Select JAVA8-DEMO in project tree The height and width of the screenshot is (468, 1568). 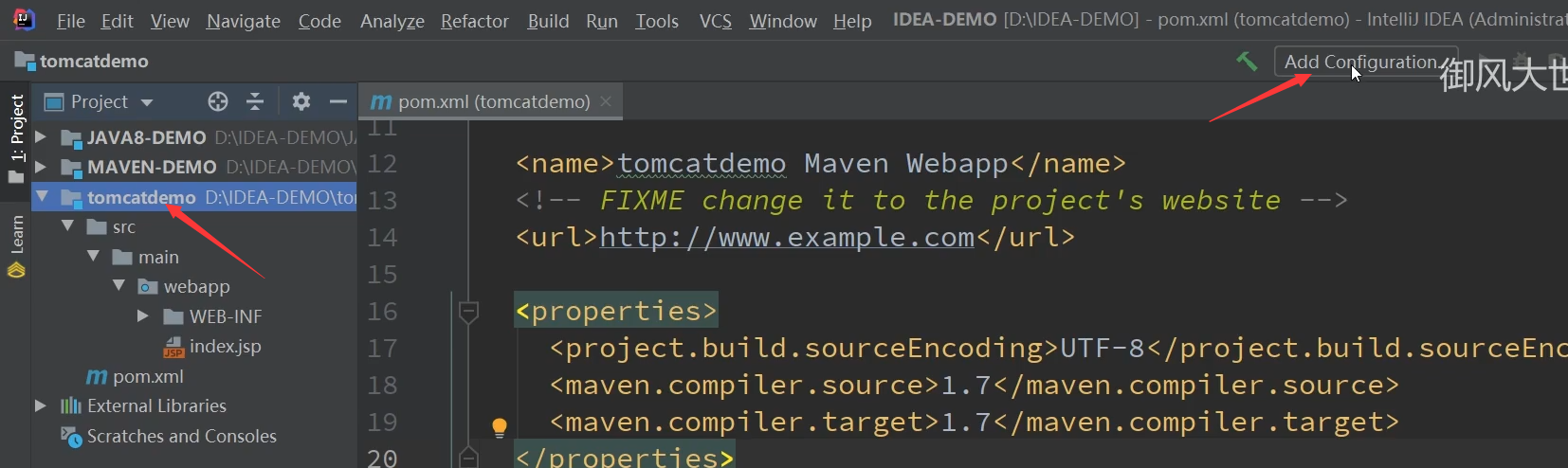click(194, 137)
